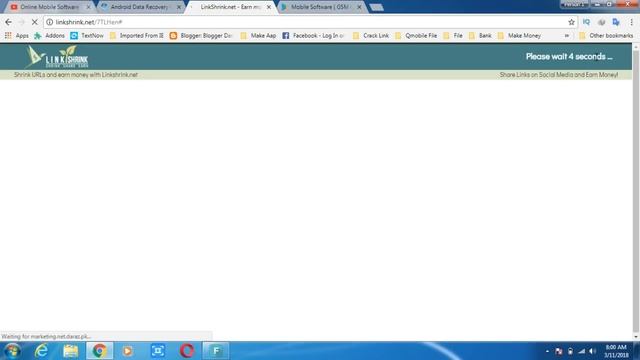
Task: Open the Blogger Dashboard bookmark
Action: [x=200, y=36]
